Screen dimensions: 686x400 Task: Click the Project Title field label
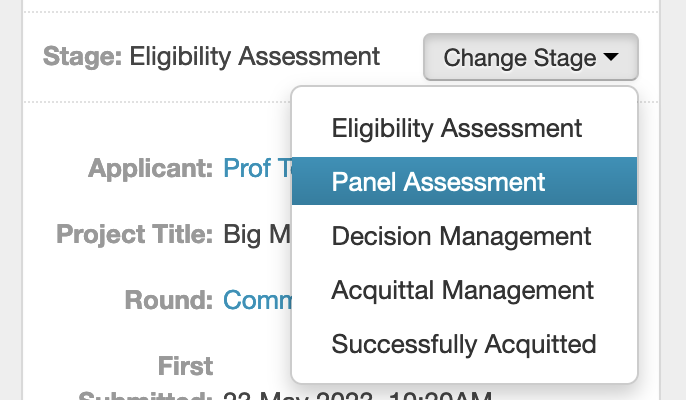coord(134,234)
